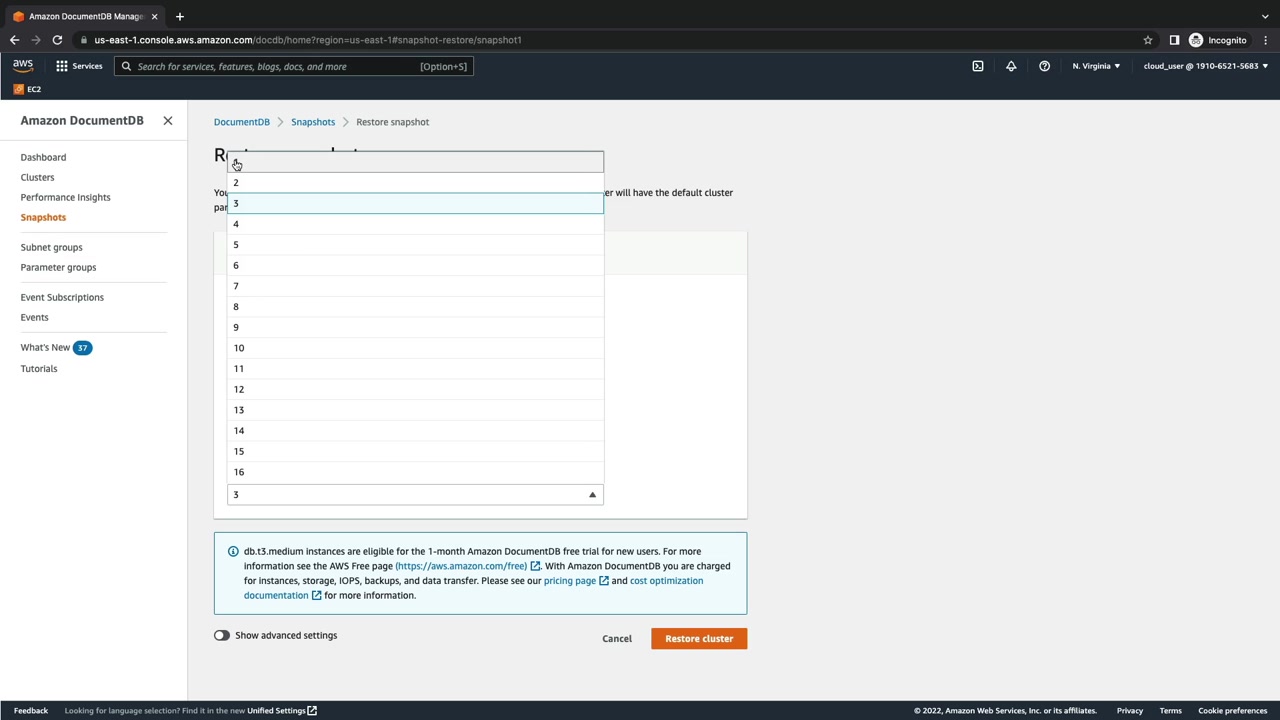Open the AWS help question mark menu
Screen dimensions: 1280x720
point(1044,66)
